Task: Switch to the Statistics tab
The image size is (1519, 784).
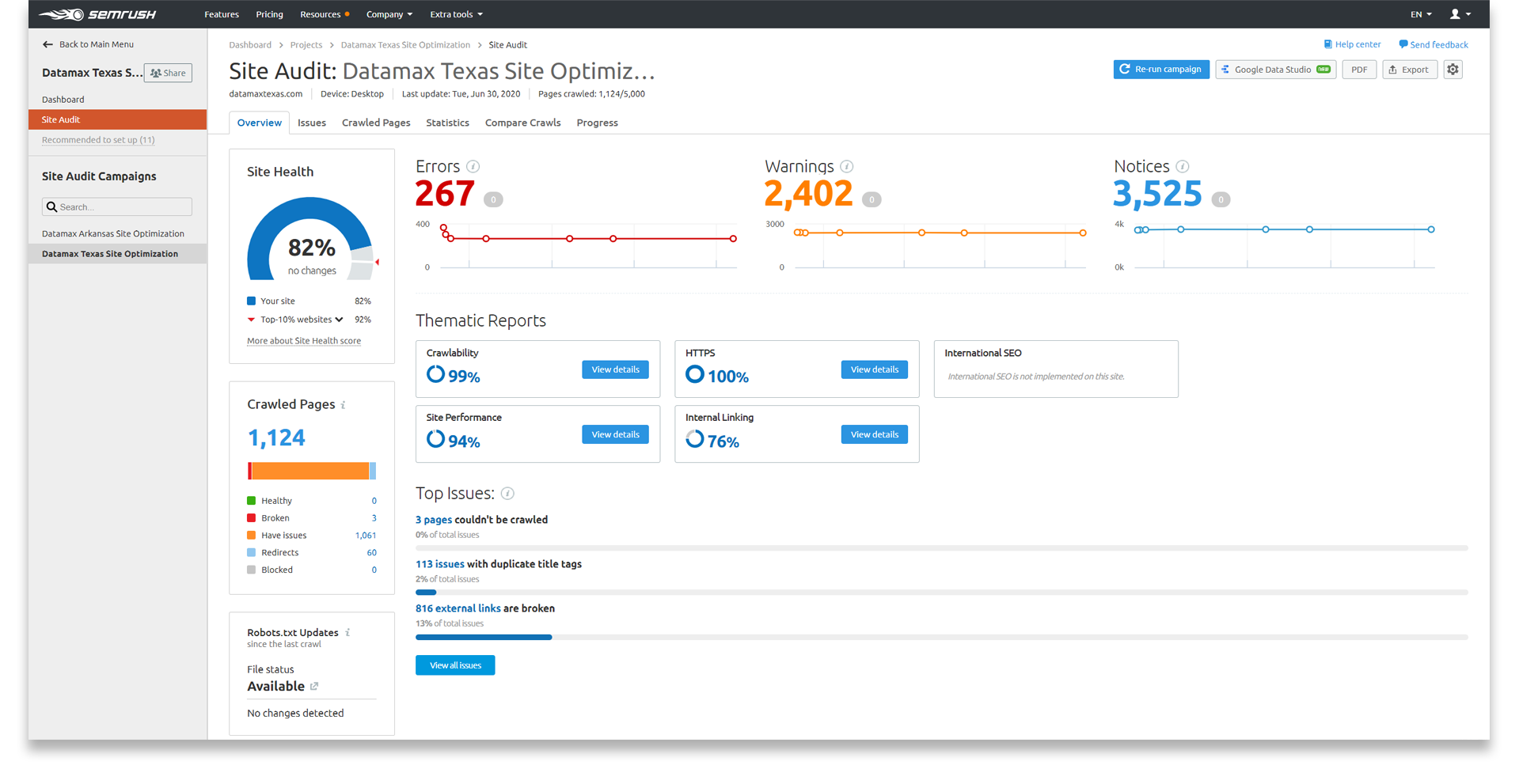Action: coord(447,123)
